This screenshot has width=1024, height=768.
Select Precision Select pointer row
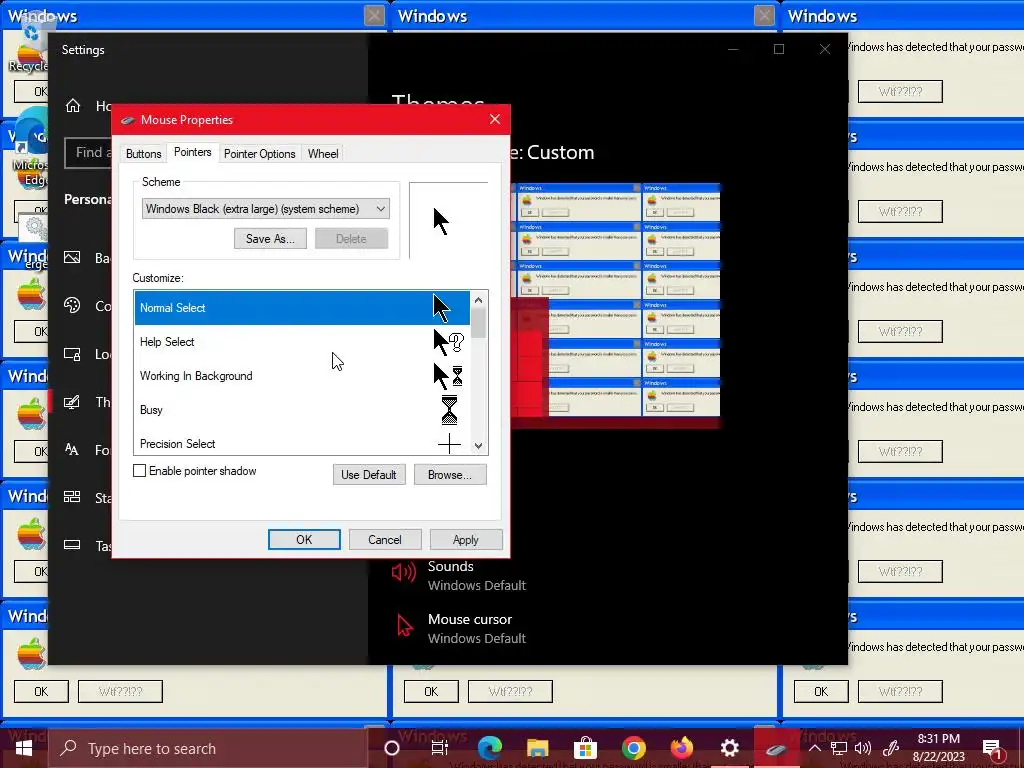[302, 443]
